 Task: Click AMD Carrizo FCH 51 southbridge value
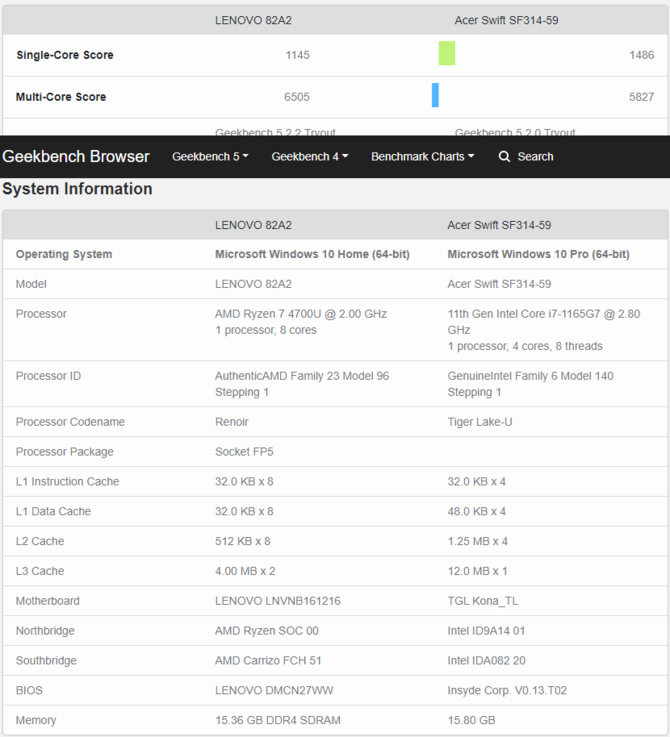[268, 660]
